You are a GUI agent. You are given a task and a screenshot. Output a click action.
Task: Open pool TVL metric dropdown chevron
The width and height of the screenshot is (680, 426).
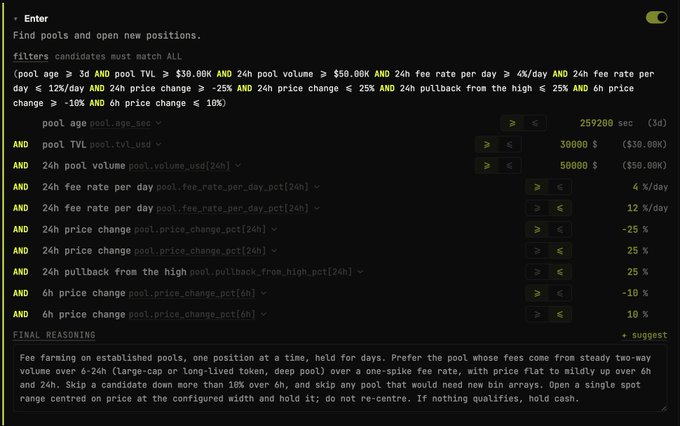[159, 144]
